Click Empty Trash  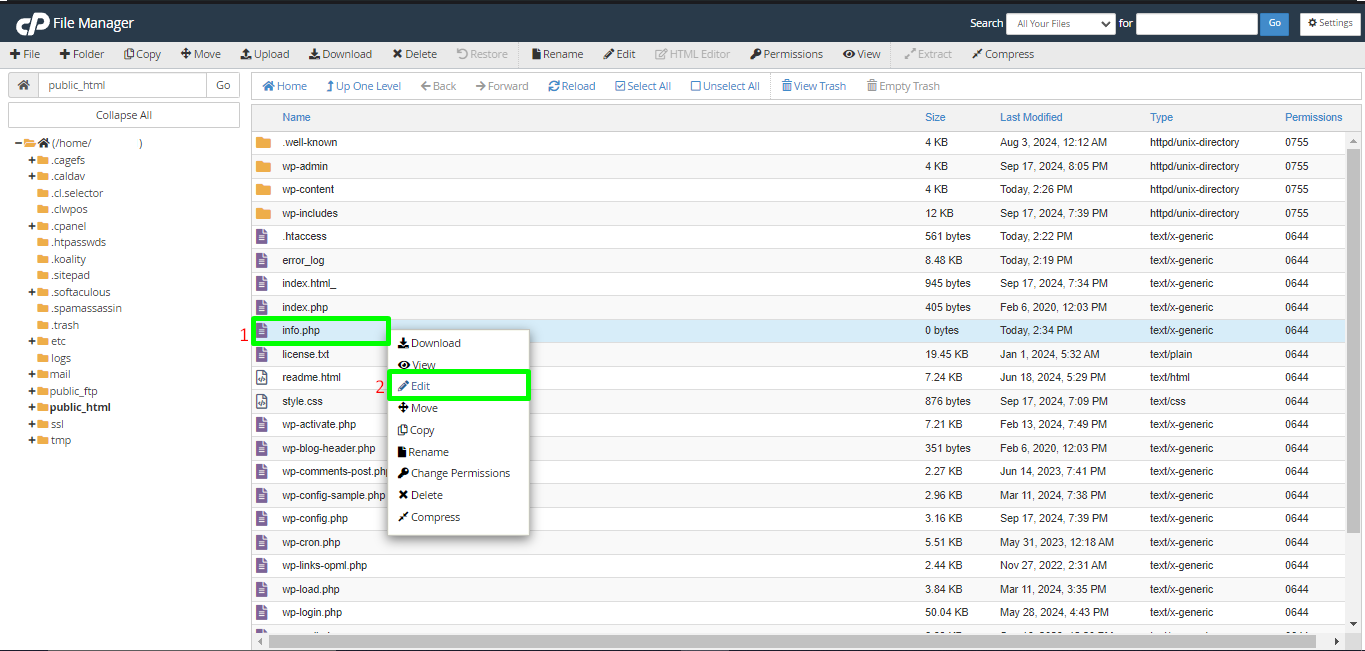coord(902,85)
